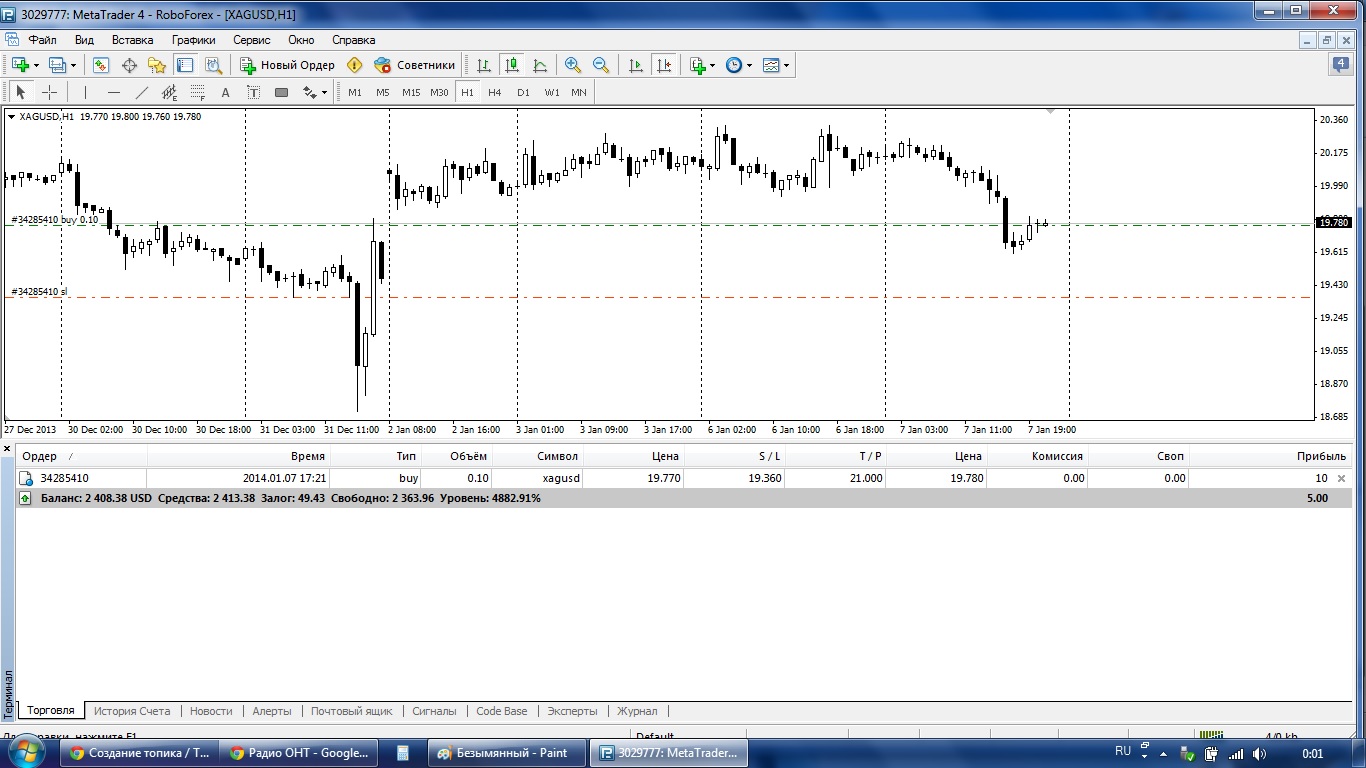The width and height of the screenshot is (1366, 768).
Task: Click the Новый Ордер button
Action: [x=287, y=65]
